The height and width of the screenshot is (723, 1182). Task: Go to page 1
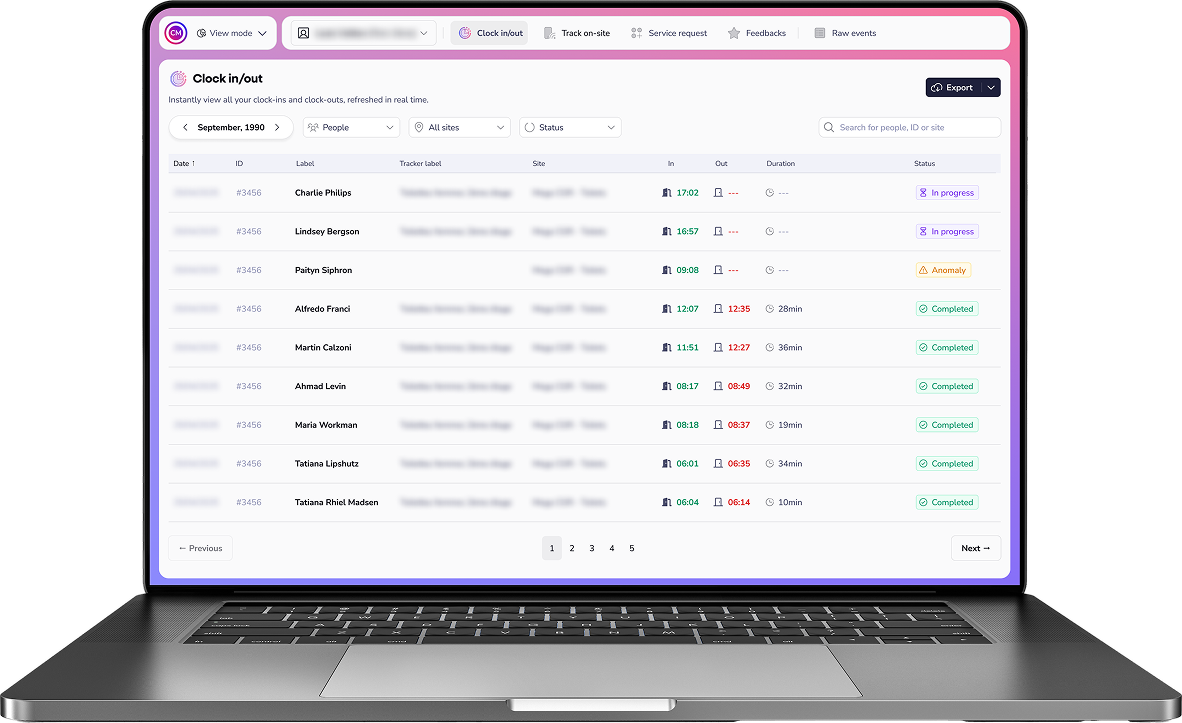click(552, 548)
